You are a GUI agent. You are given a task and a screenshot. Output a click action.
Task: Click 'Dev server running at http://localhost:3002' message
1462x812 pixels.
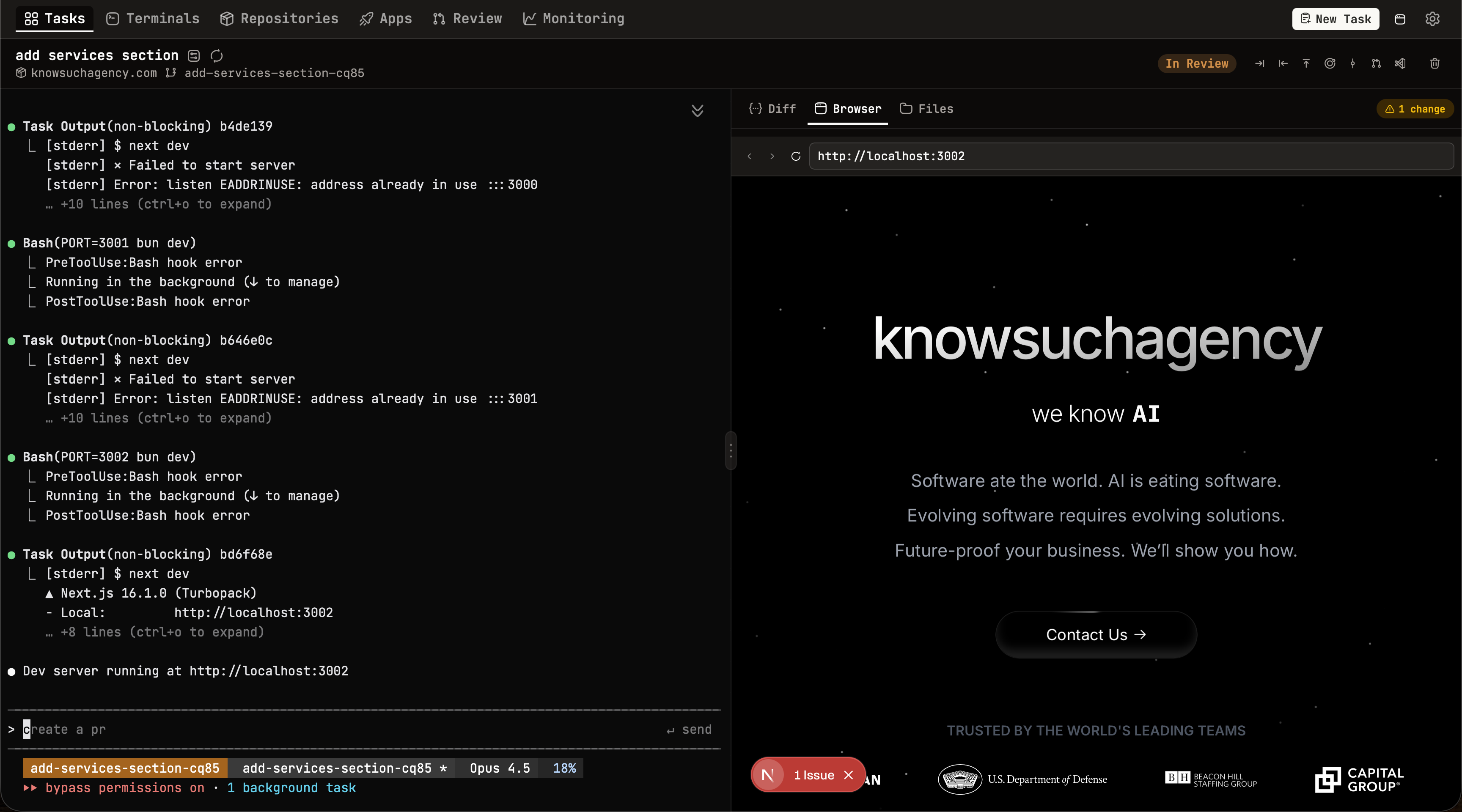(186, 671)
